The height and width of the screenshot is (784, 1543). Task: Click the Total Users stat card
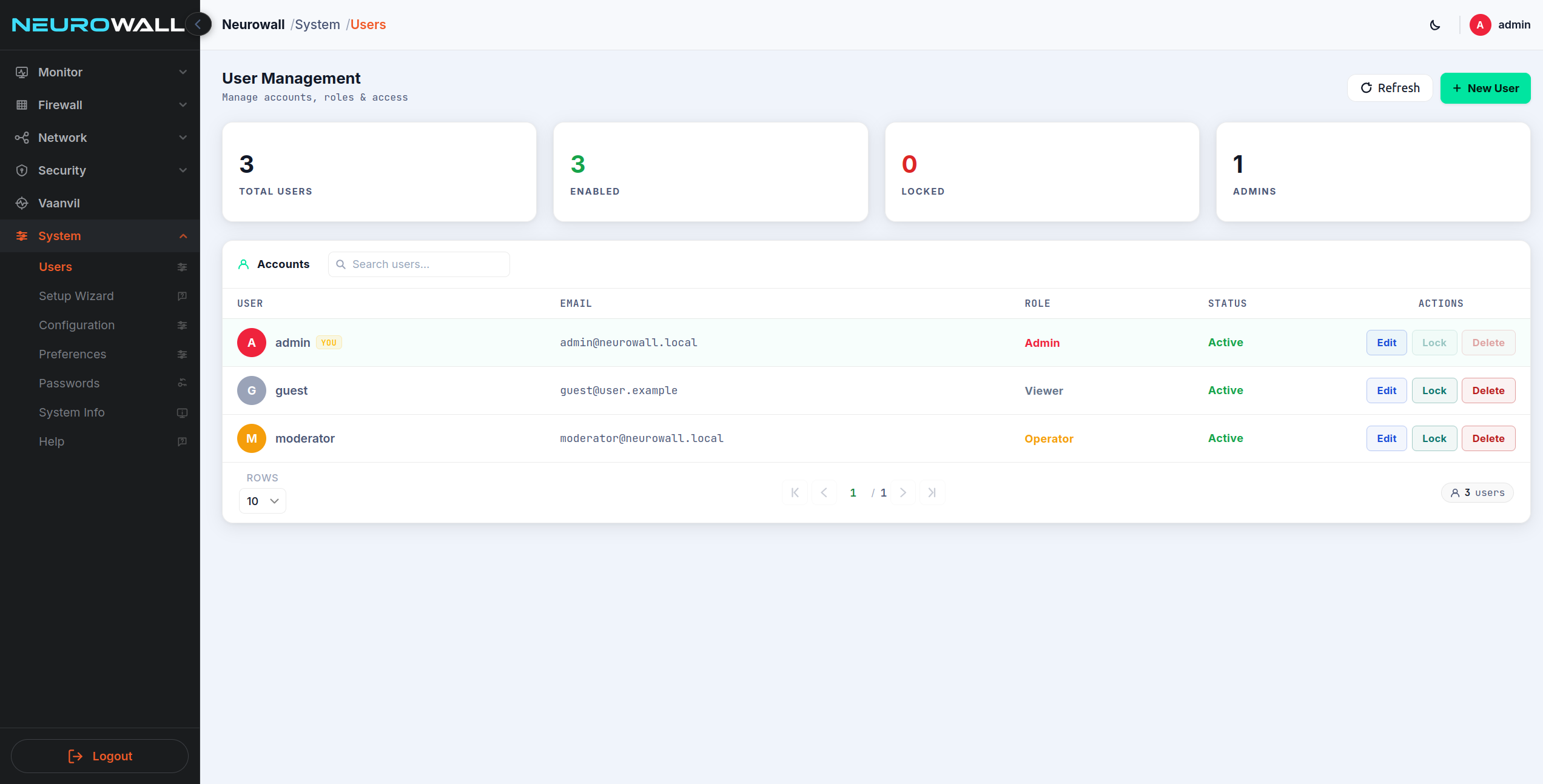[x=379, y=172]
